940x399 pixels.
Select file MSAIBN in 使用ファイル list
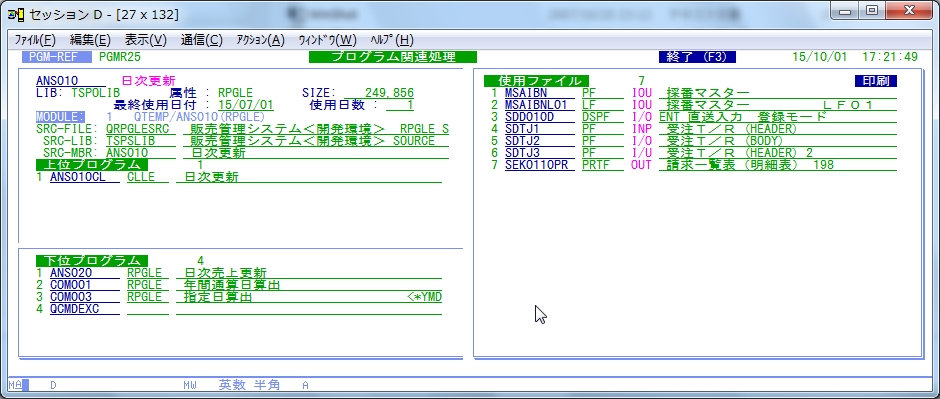(540, 93)
